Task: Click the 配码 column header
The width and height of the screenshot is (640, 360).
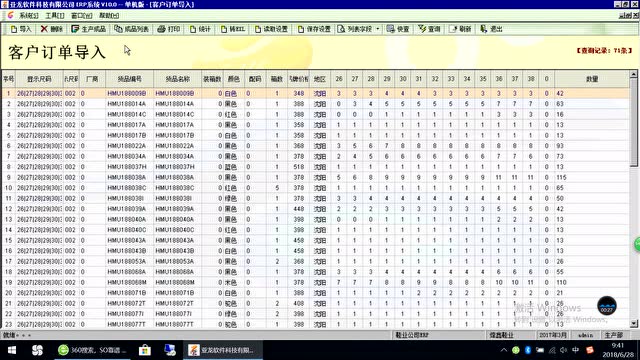Action: click(255, 79)
